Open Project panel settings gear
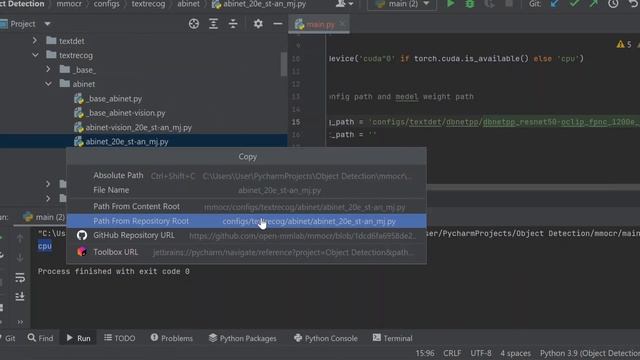The width and height of the screenshot is (640, 360). click(x=258, y=24)
